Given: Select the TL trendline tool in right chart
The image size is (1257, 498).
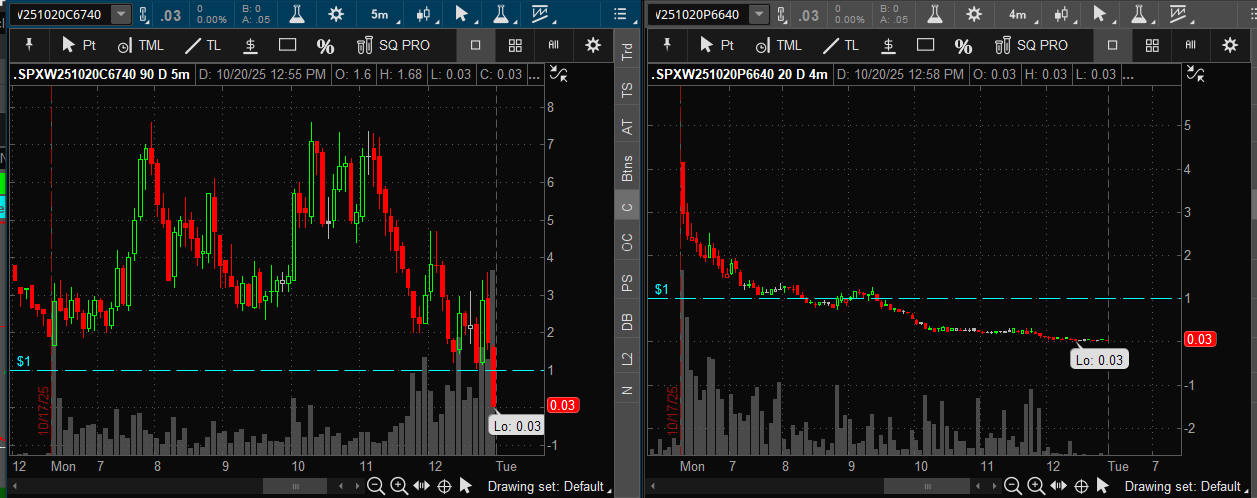Looking at the screenshot, I should coord(839,45).
